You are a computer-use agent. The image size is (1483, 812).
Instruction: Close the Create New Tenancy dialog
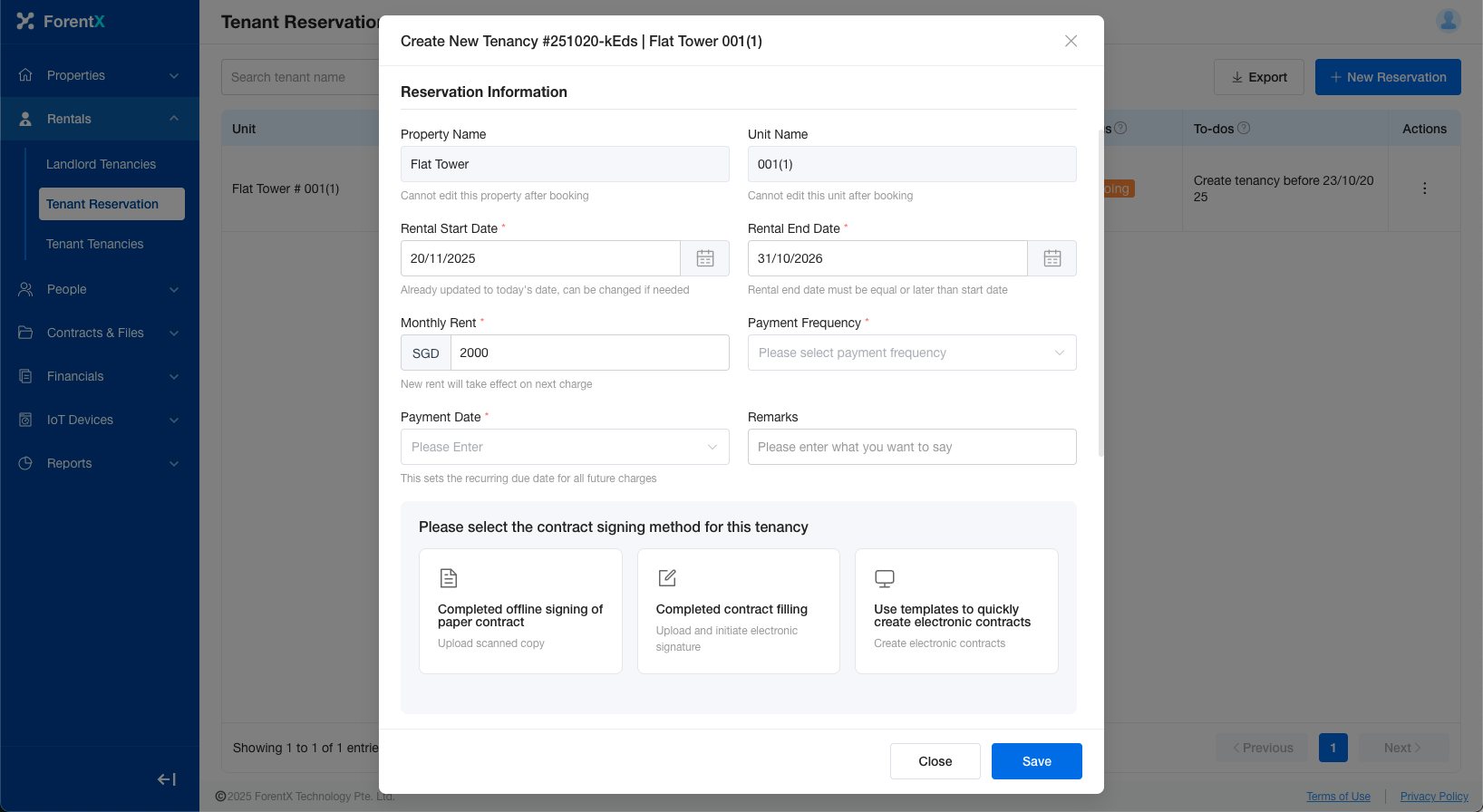tap(1071, 41)
